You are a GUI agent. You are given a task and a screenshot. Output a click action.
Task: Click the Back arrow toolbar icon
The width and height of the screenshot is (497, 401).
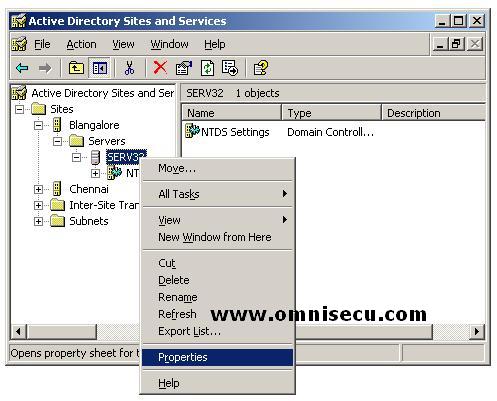(x=22, y=68)
